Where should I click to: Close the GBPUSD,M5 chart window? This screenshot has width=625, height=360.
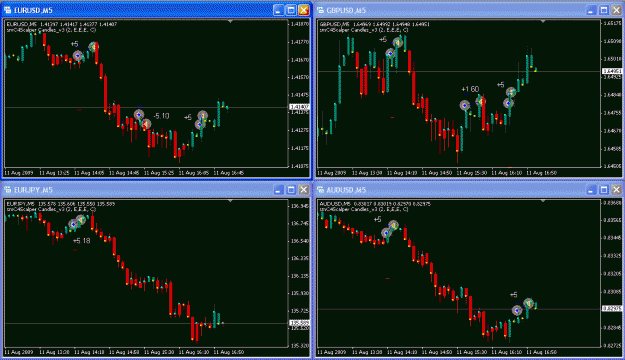(x=616, y=10)
